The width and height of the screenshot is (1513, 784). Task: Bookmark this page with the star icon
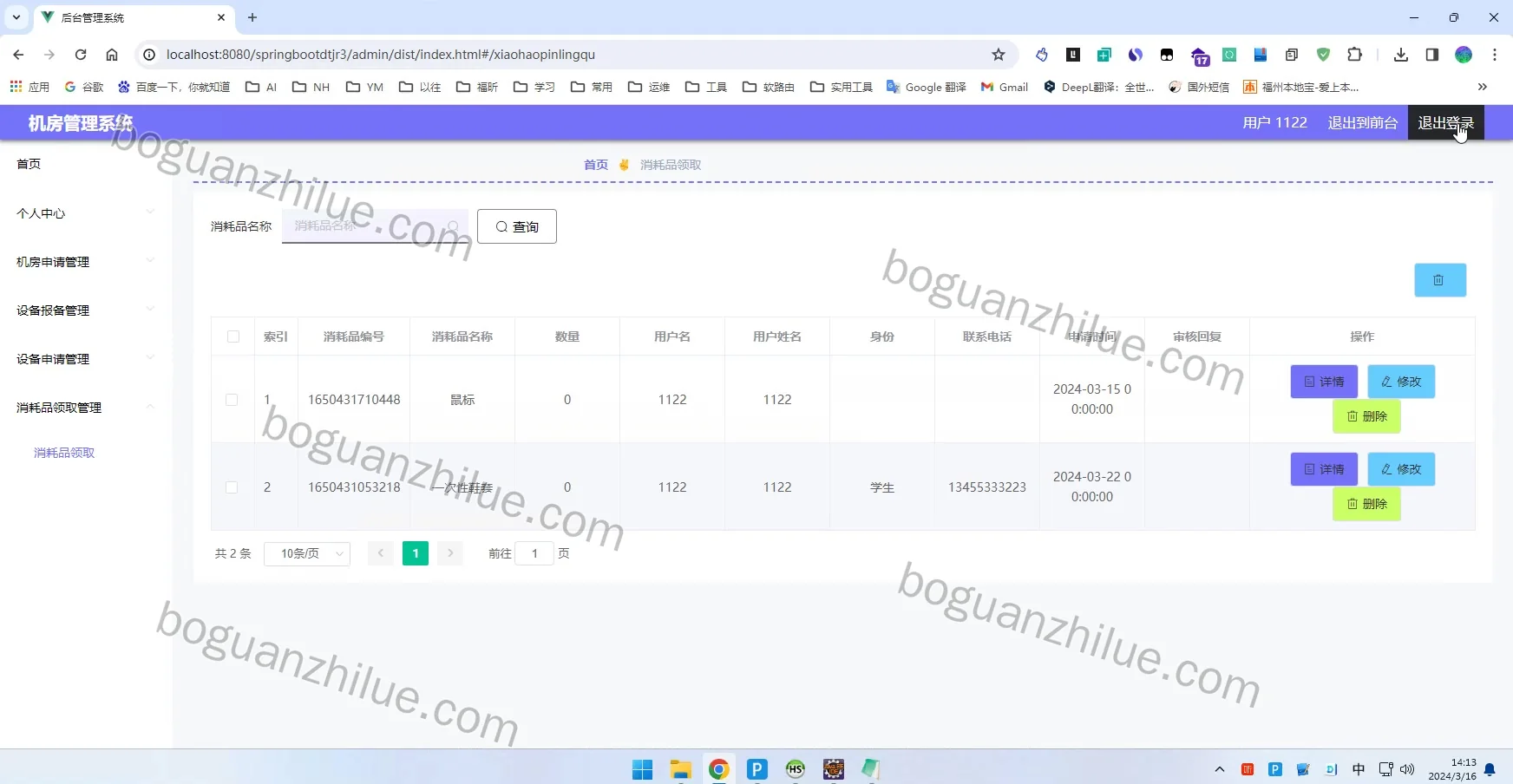(999, 55)
